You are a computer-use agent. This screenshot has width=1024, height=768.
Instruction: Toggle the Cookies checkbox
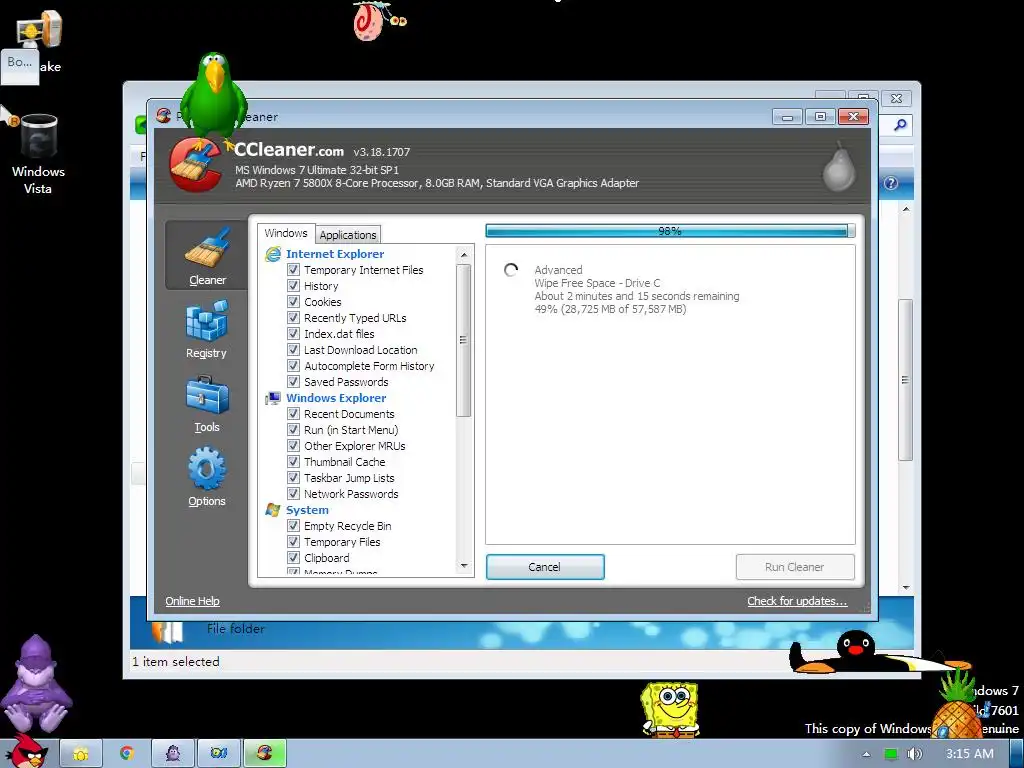[293, 302]
